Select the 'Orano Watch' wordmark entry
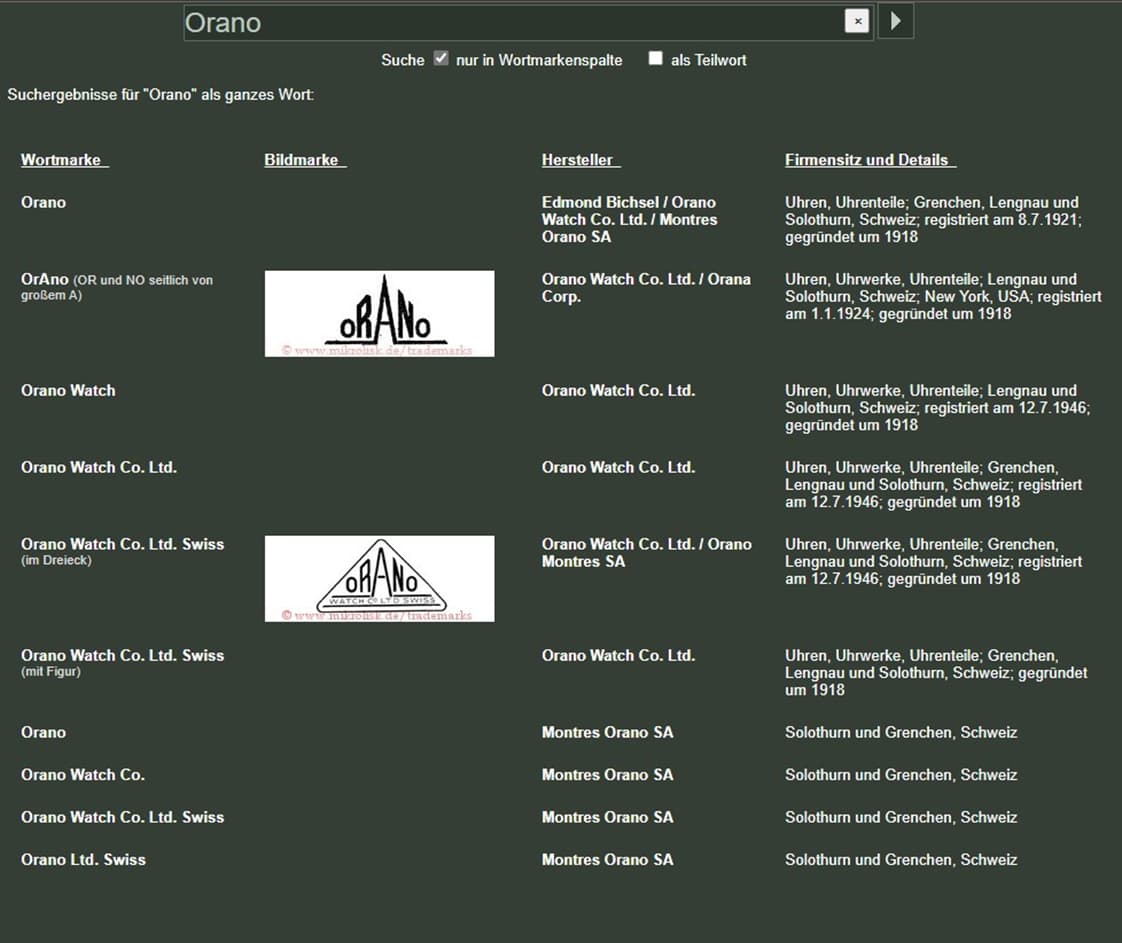The width and height of the screenshot is (1122, 943). tap(68, 391)
